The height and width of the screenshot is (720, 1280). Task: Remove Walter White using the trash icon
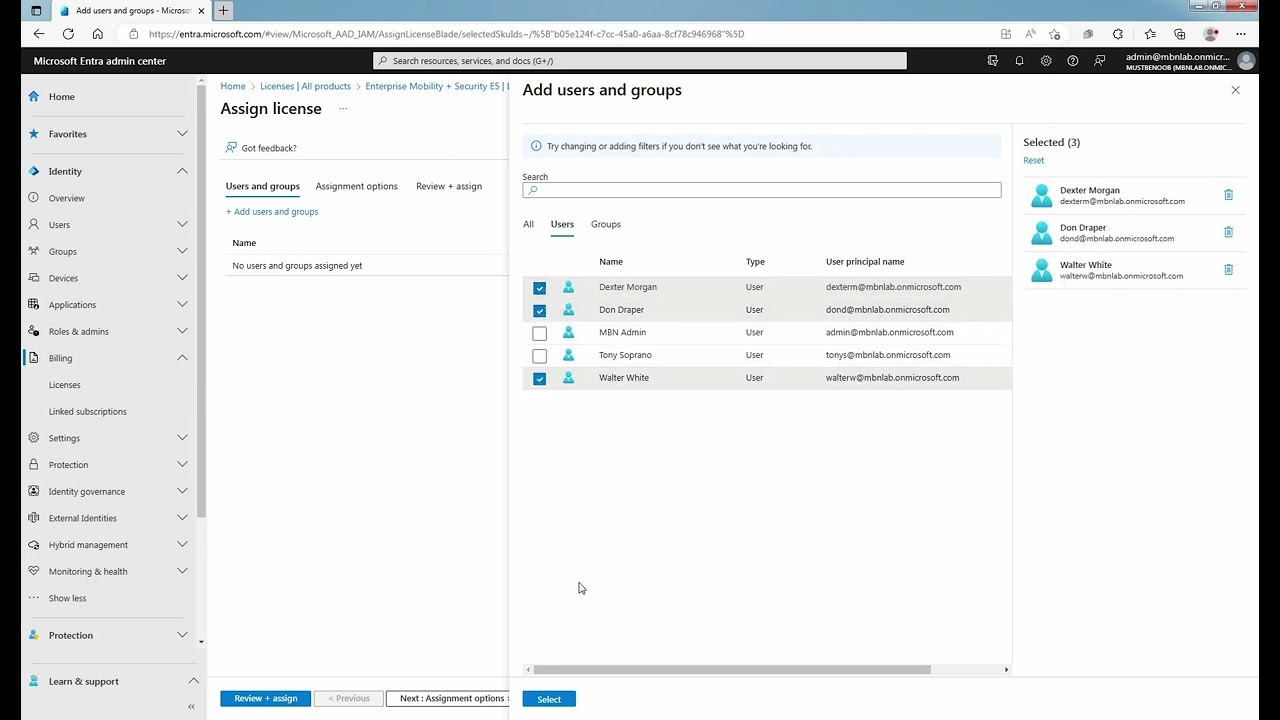[1229, 270]
